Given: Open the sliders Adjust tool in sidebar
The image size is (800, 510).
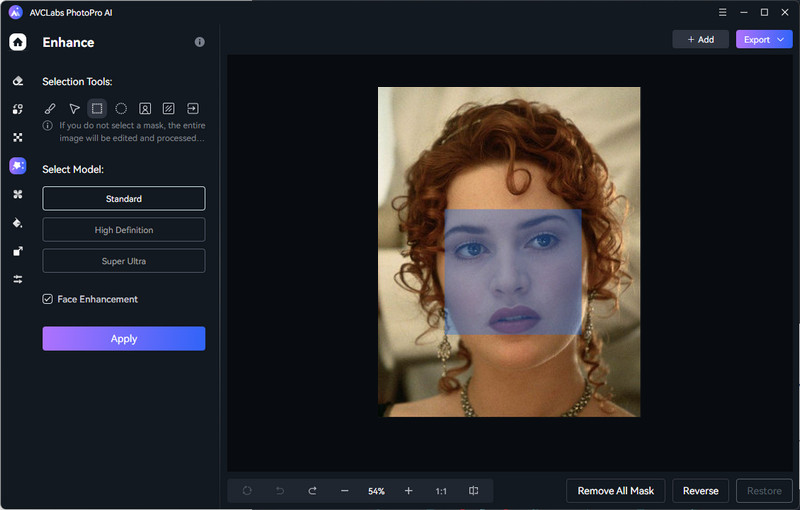Looking at the screenshot, I should click(x=18, y=279).
